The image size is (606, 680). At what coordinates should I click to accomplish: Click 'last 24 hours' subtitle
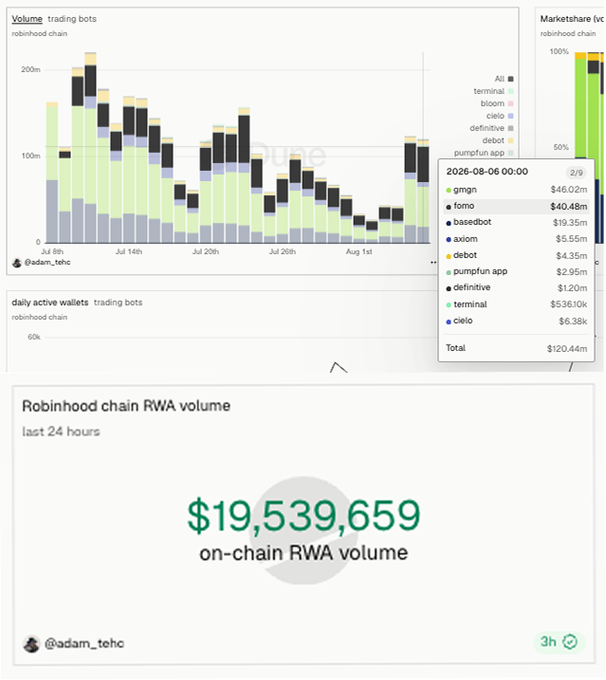click(x=61, y=432)
